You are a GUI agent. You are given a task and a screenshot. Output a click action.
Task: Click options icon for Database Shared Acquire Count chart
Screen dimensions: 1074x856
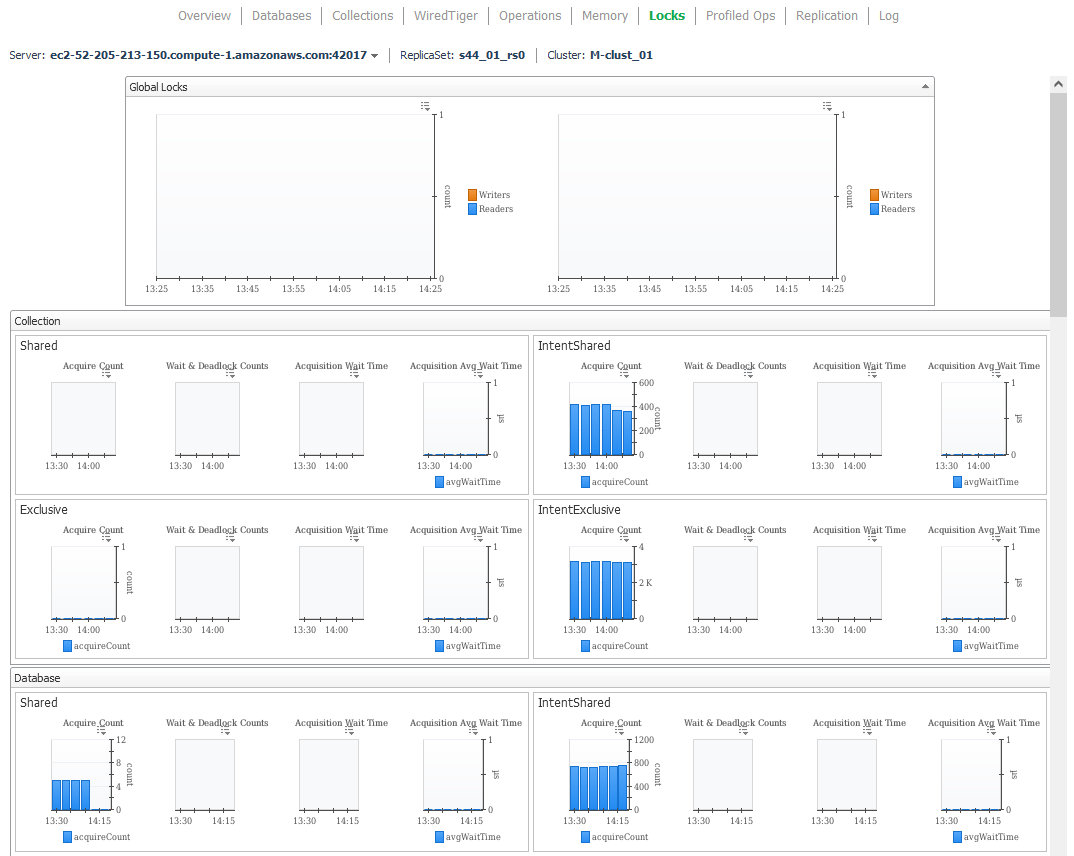click(x=101, y=731)
